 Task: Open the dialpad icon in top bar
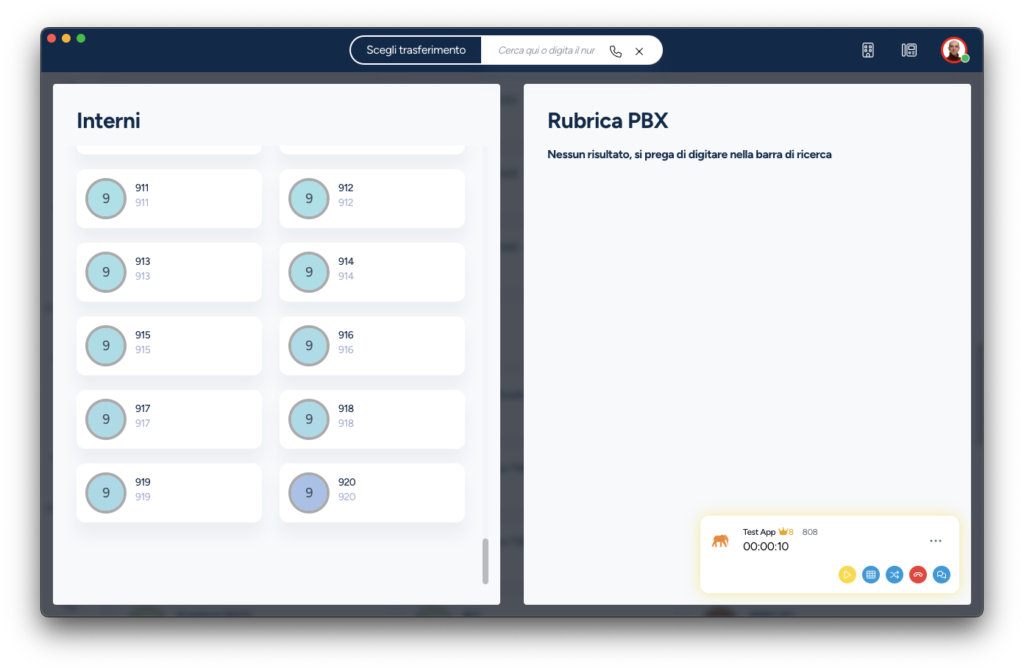tap(868, 50)
